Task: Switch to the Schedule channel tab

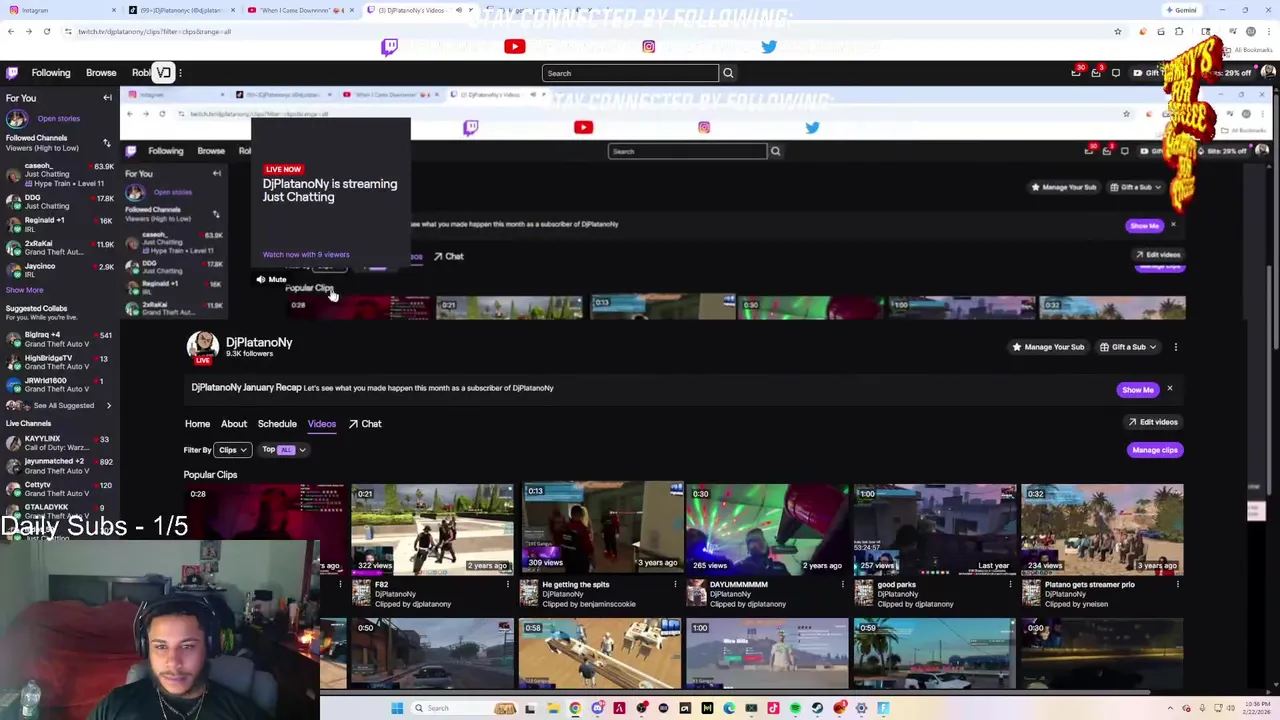Action: click(277, 424)
